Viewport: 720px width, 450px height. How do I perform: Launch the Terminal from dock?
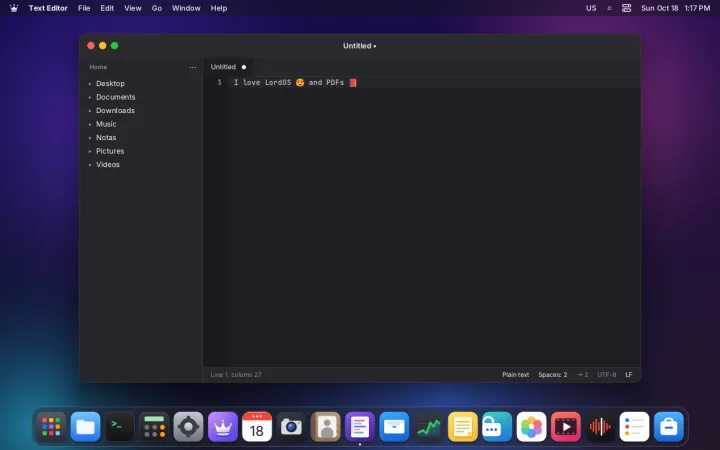pyautogui.click(x=120, y=427)
